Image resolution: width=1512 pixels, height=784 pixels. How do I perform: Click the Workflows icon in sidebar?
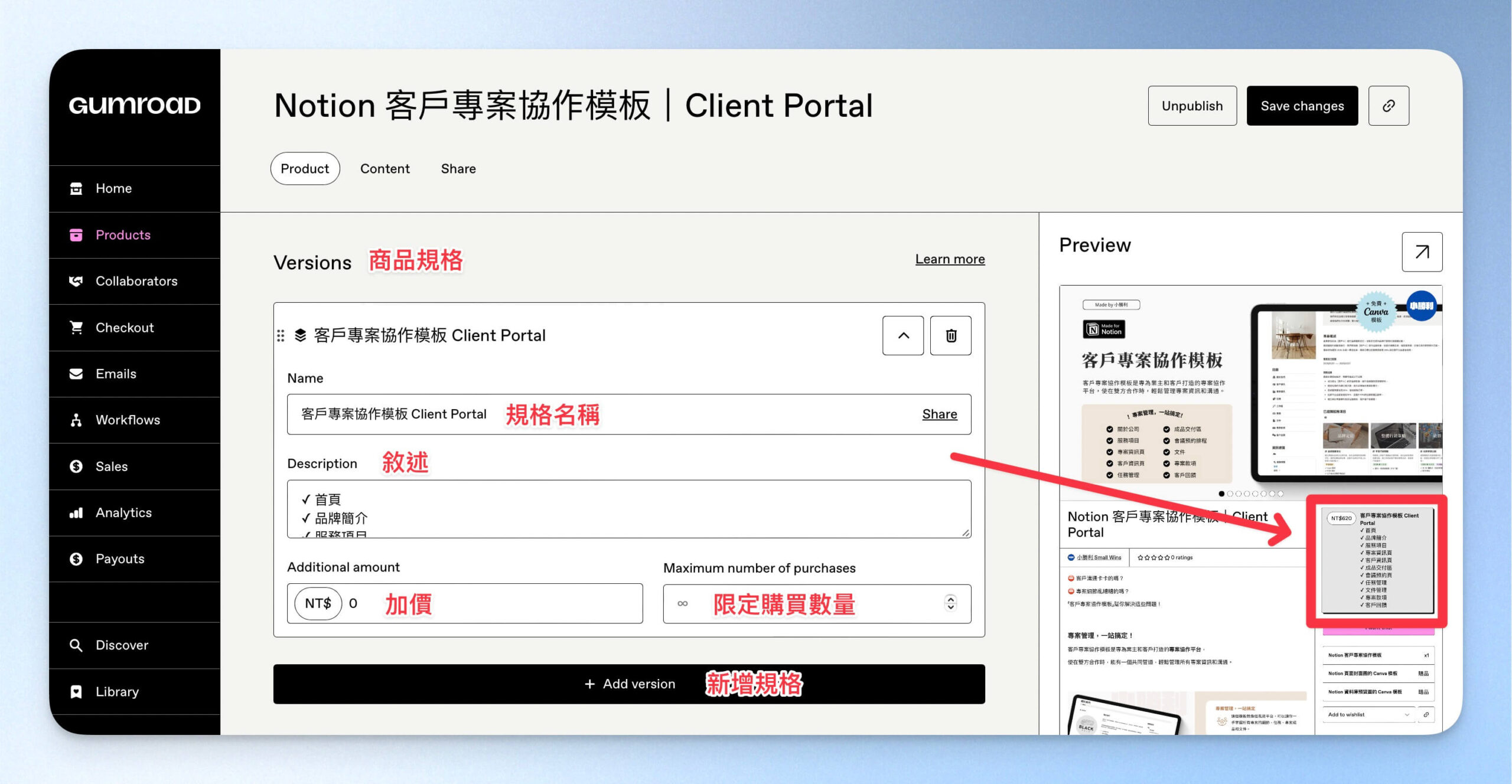(76, 420)
